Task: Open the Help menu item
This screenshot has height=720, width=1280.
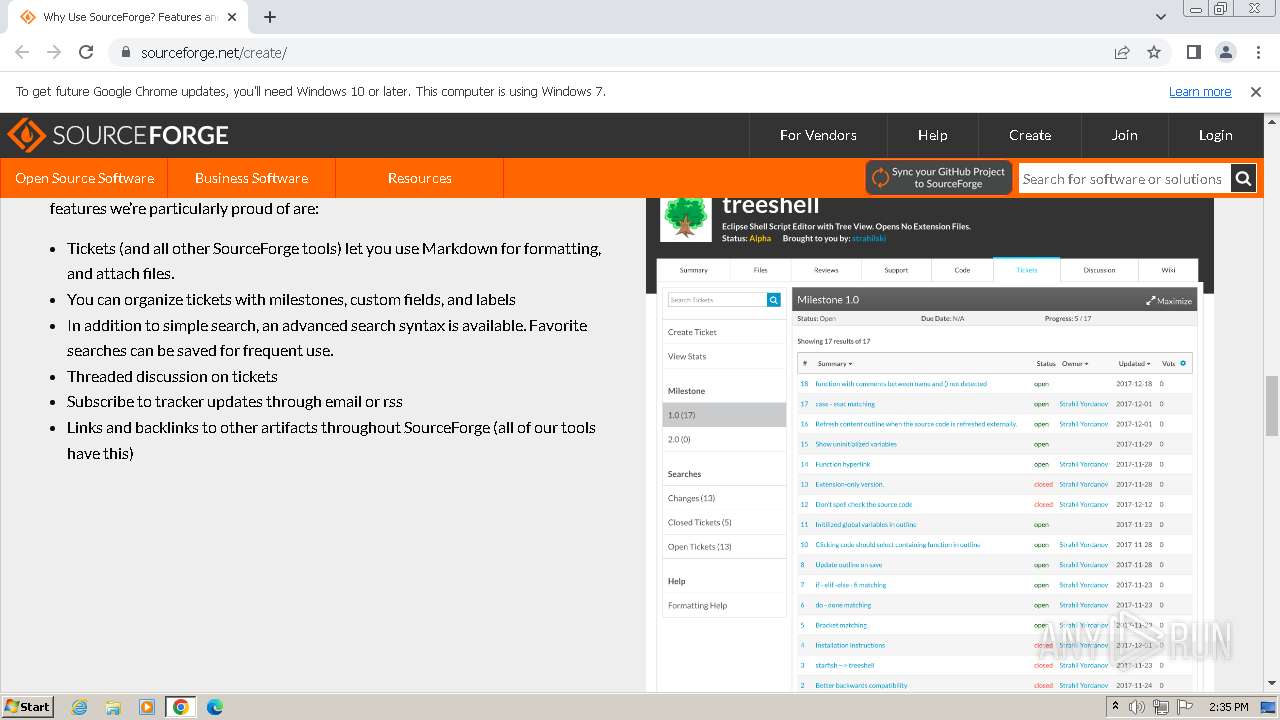Action: [932, 135]
